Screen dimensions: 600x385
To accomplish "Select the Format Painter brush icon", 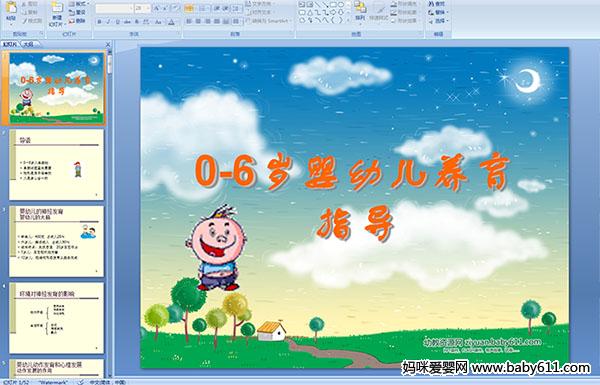I will coord(24,21).
